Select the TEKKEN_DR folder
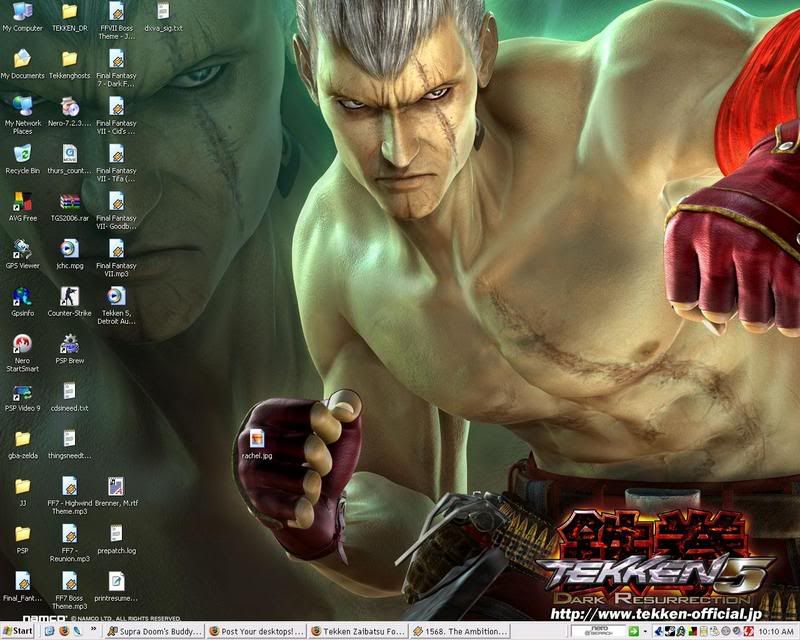 pos(69,17)
